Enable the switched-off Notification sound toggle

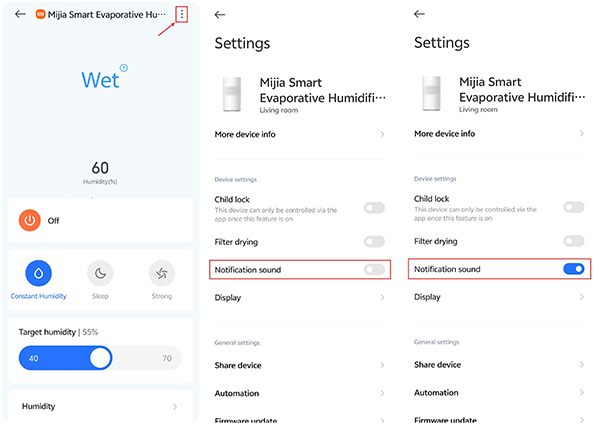pos(374,269)
